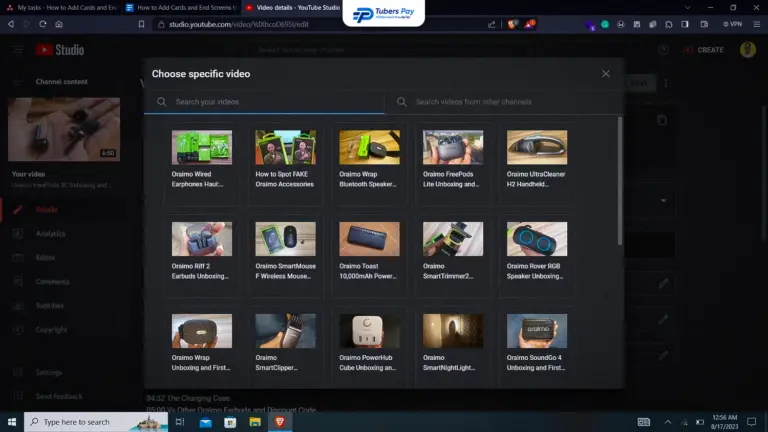Select Oraimo Wrap Bluetooth Speaker video thumbnail
Viewport: 768px width, 432px height.
(369, 147)
